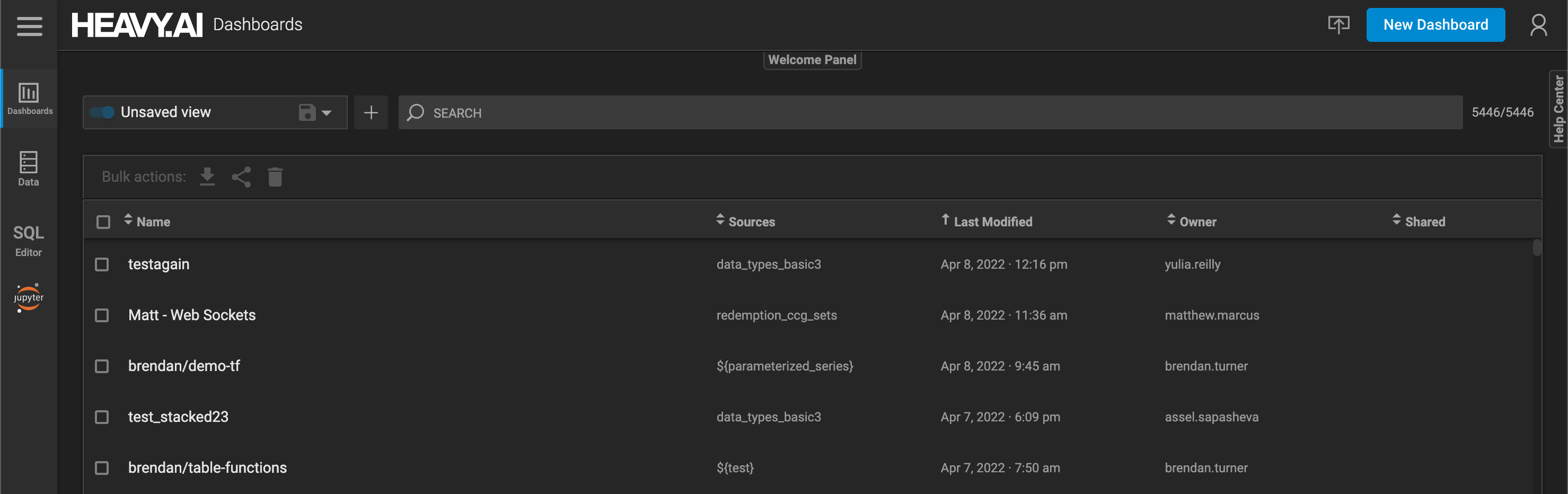Switch to the SQL Editor
Image resolution: width=1568 pixels, height=494 pixels.
tap(29, 240)
